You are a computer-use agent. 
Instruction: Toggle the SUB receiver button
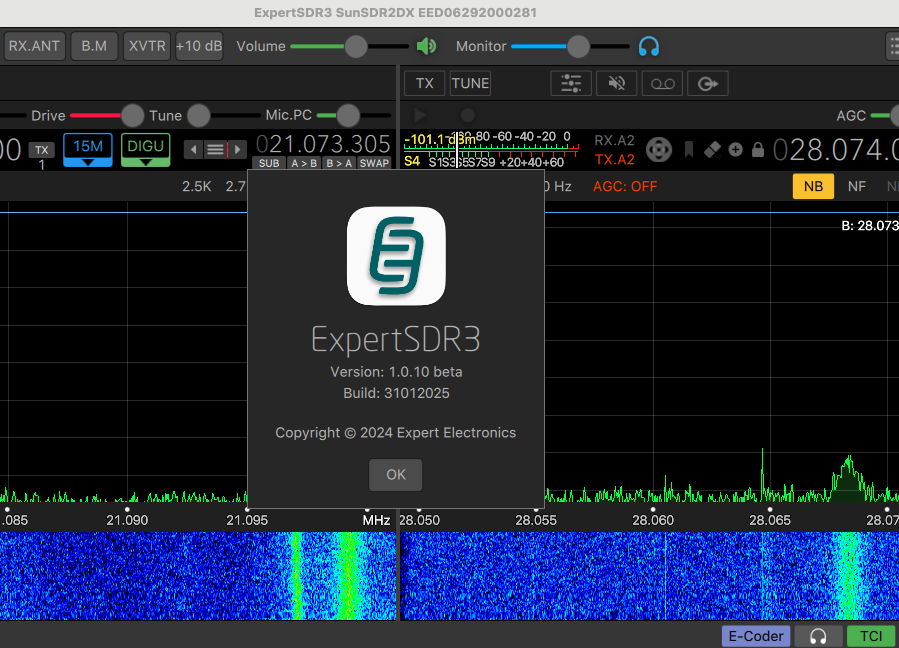click(x=269, y=163)
